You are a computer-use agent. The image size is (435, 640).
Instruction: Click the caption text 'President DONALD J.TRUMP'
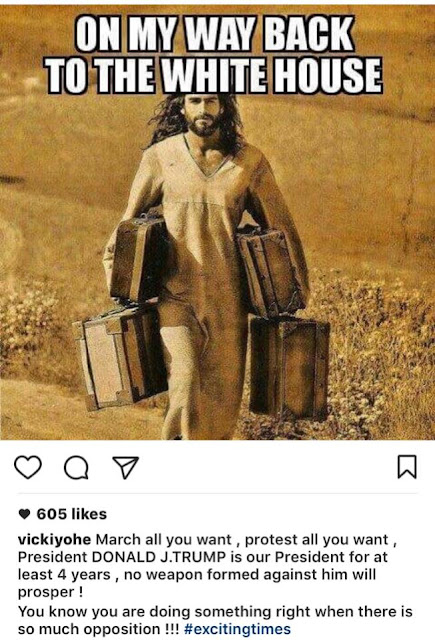[x=122, y=557]
